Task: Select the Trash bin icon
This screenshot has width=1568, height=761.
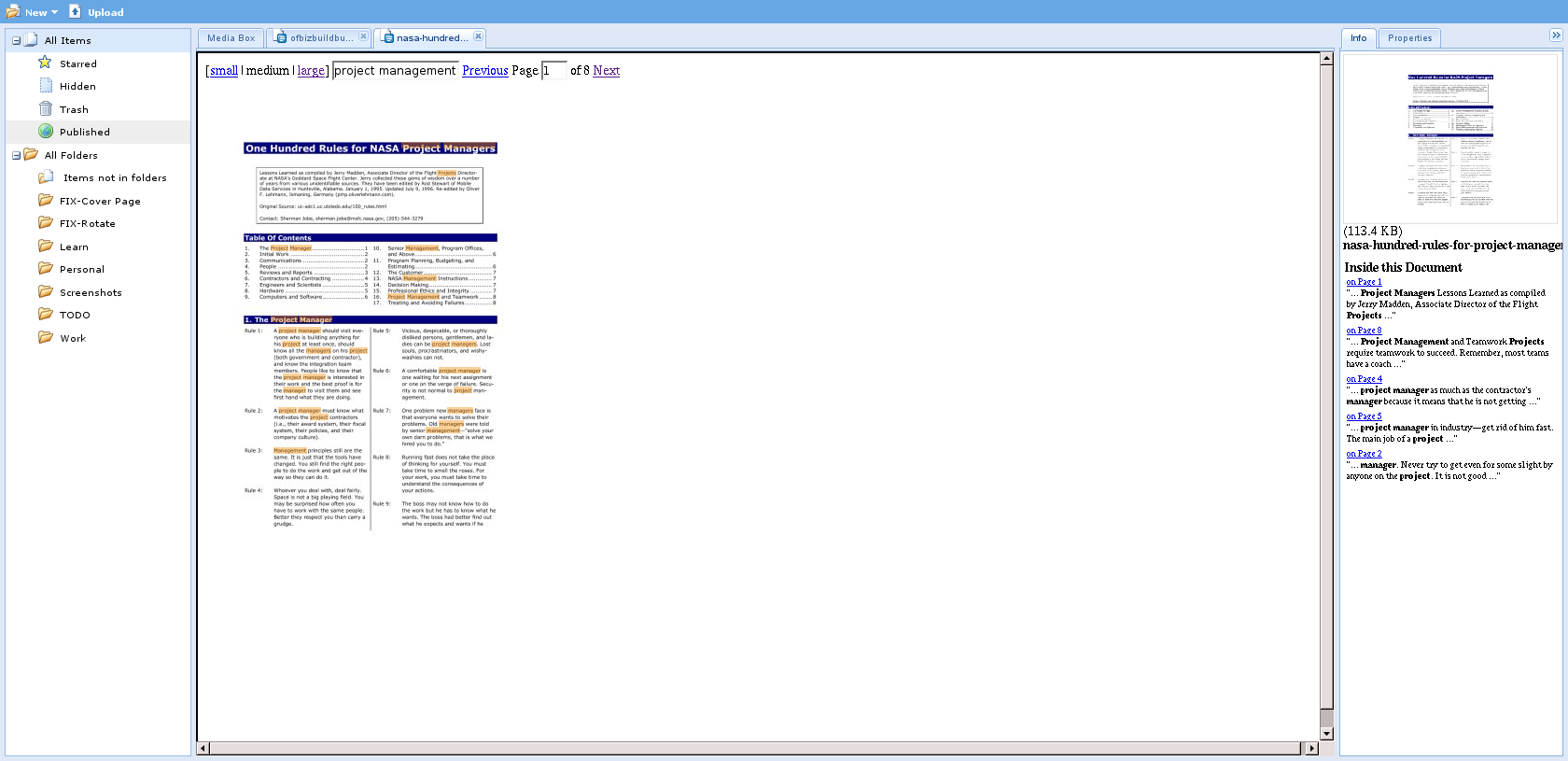Action: click(45, 108)
